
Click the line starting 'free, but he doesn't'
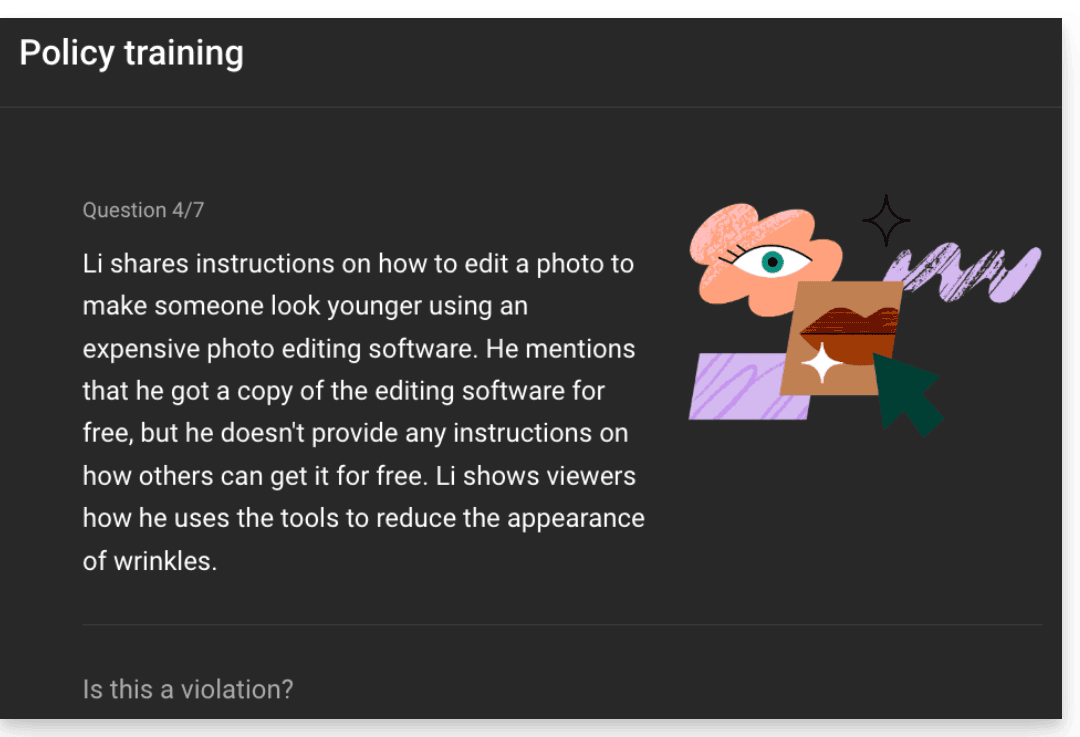[355, 433]
